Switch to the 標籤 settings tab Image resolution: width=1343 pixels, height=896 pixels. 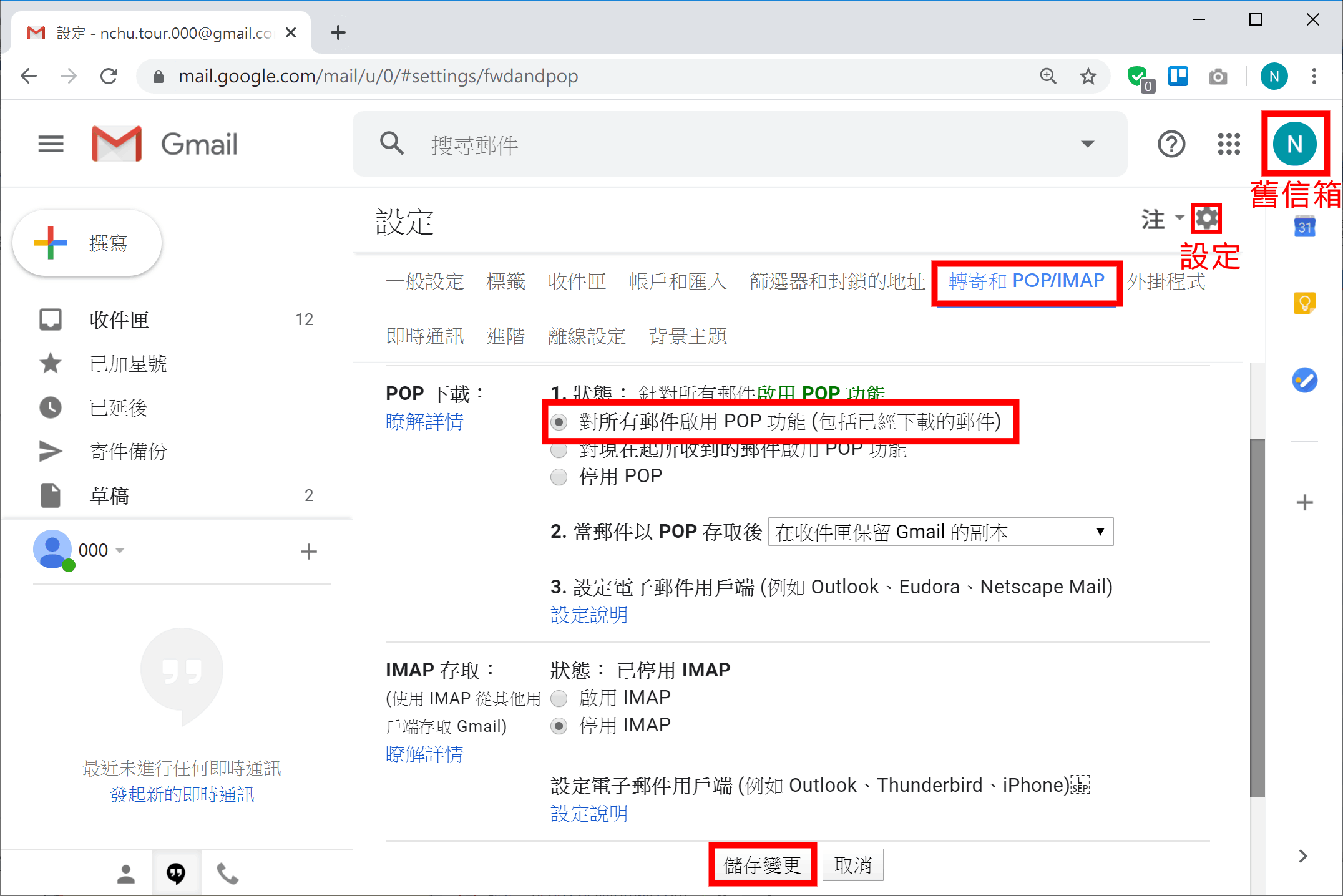(x=505, y=281)
